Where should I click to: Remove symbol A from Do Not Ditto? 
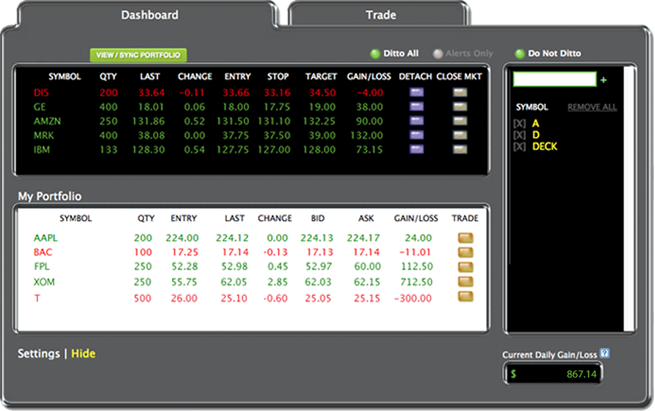coord(519,124)
